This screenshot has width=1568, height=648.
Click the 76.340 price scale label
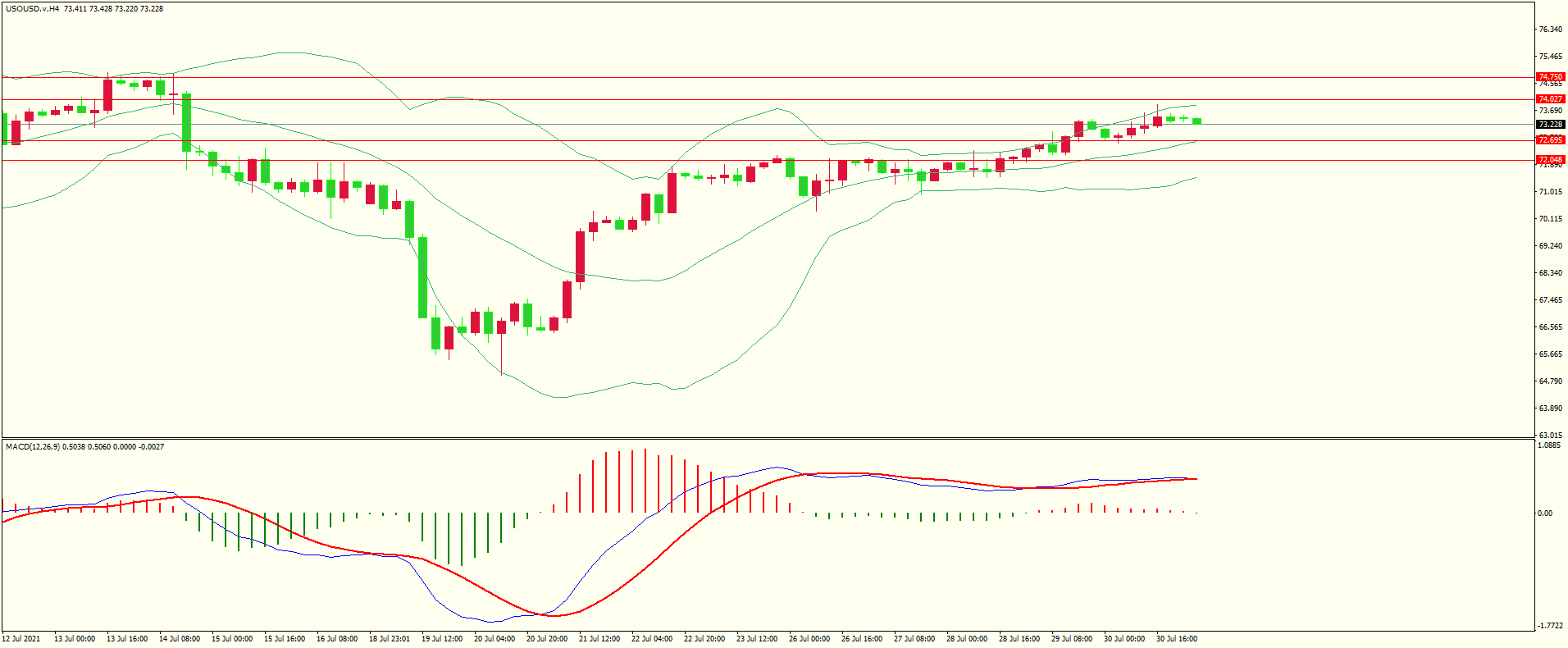click(x=1550, y=30)
